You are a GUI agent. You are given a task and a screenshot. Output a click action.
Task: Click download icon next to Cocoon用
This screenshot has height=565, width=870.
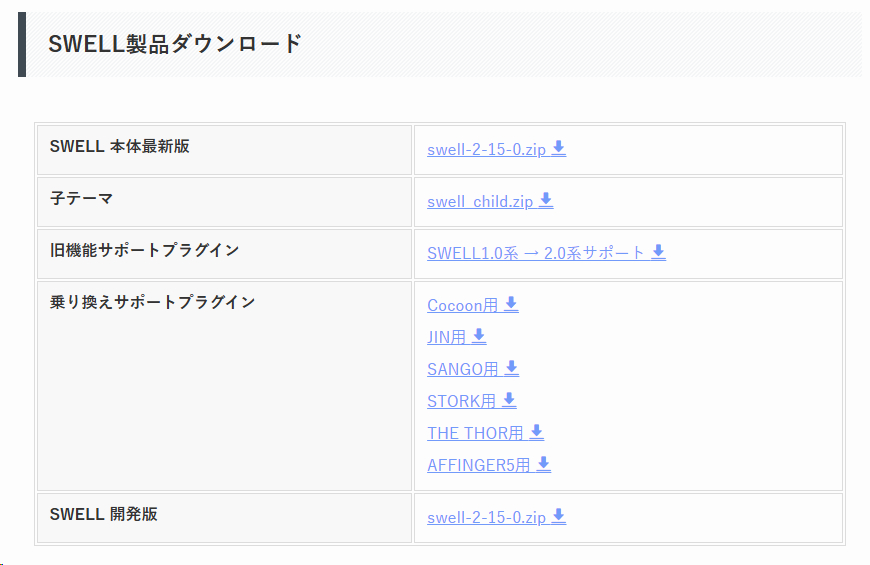(x=511, y=305)
